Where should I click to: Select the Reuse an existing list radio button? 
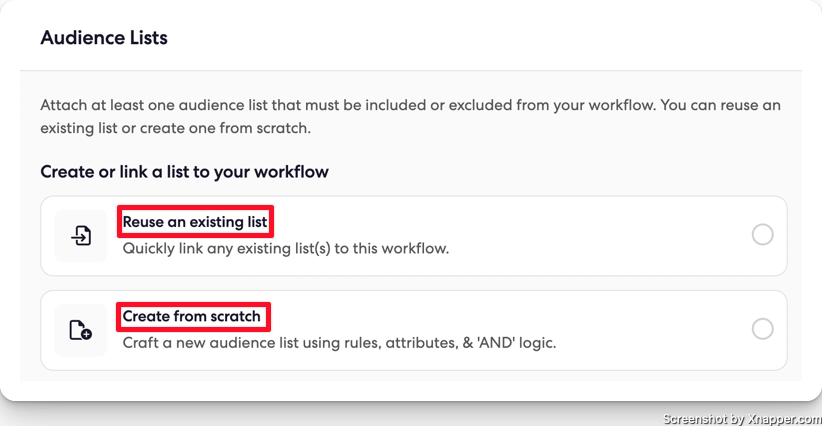click(x=762, y=235)
